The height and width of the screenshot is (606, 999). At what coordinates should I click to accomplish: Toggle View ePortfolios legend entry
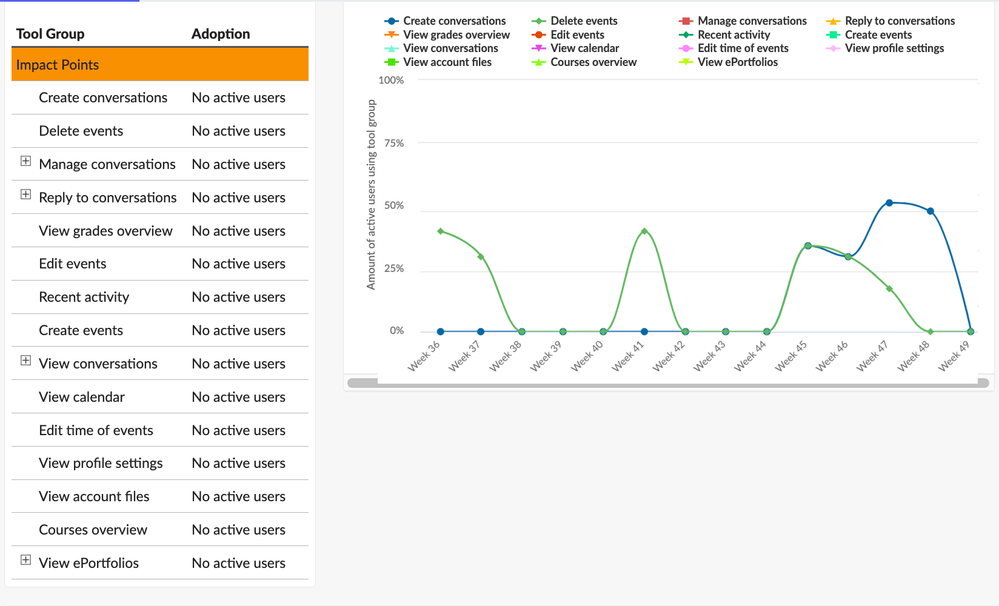[729, 62]
